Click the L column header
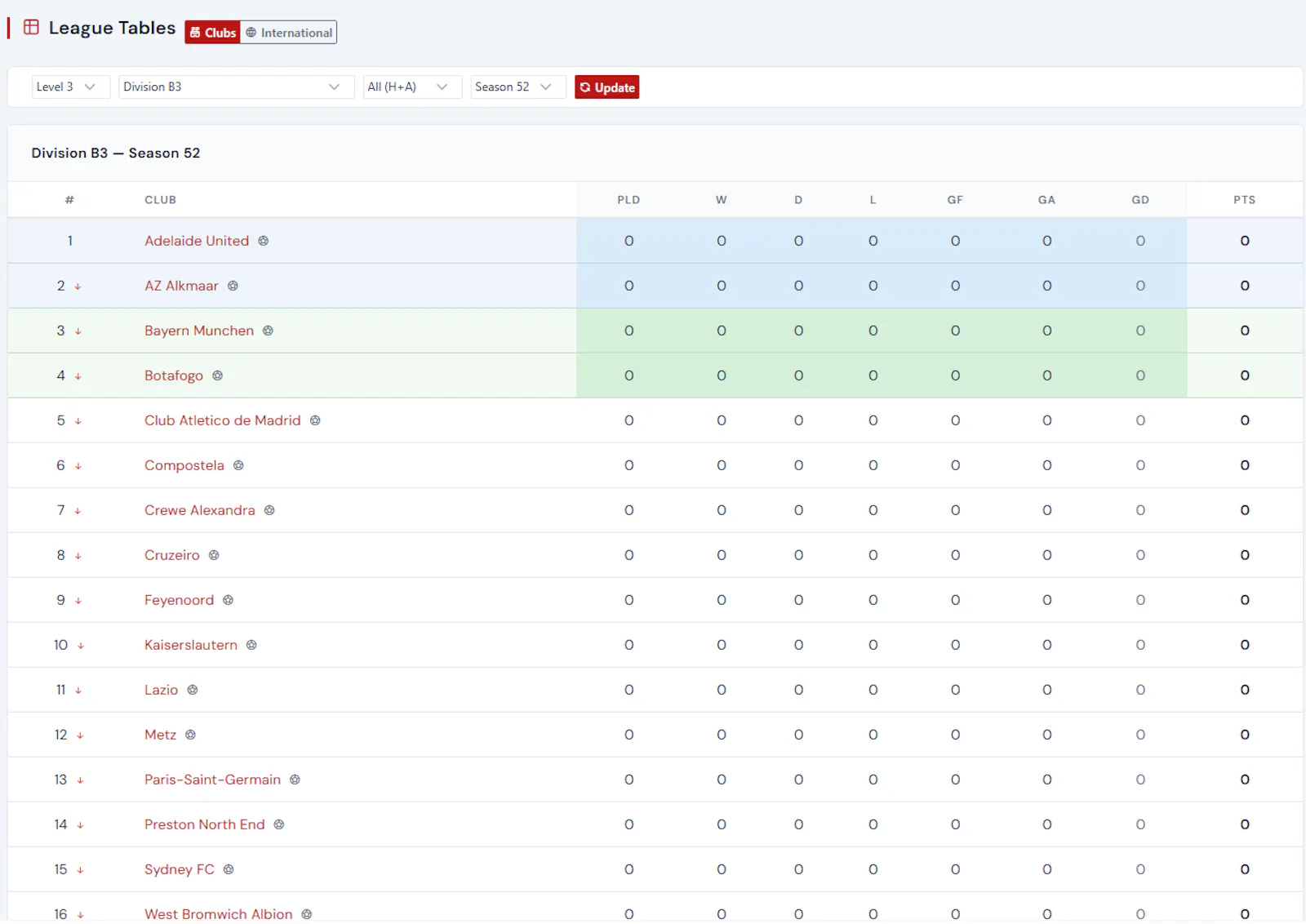Viewport: 1306px width, 924px height. tap(873, 200)
